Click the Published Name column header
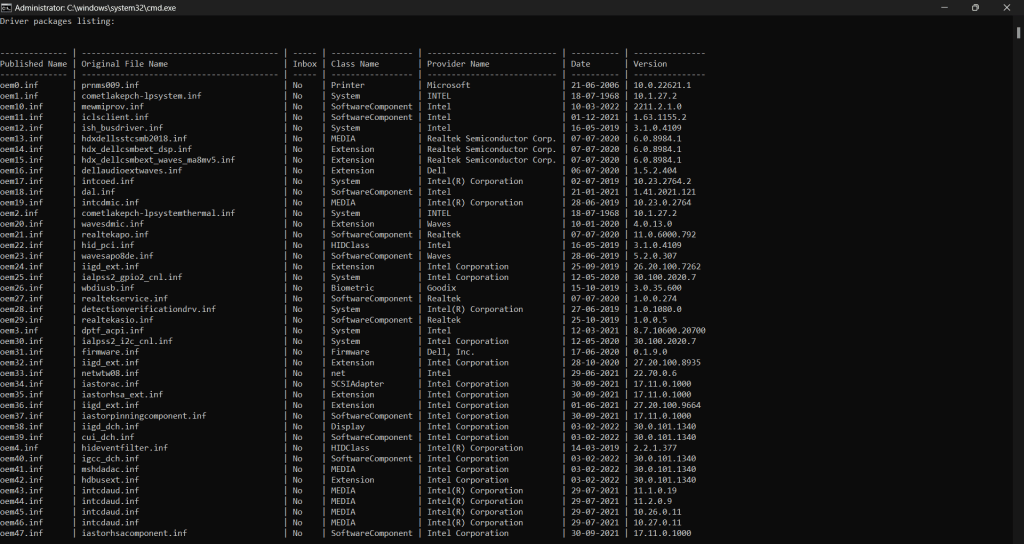The height and width of the screenshot is (544, 1024). (x=33, y=64)
